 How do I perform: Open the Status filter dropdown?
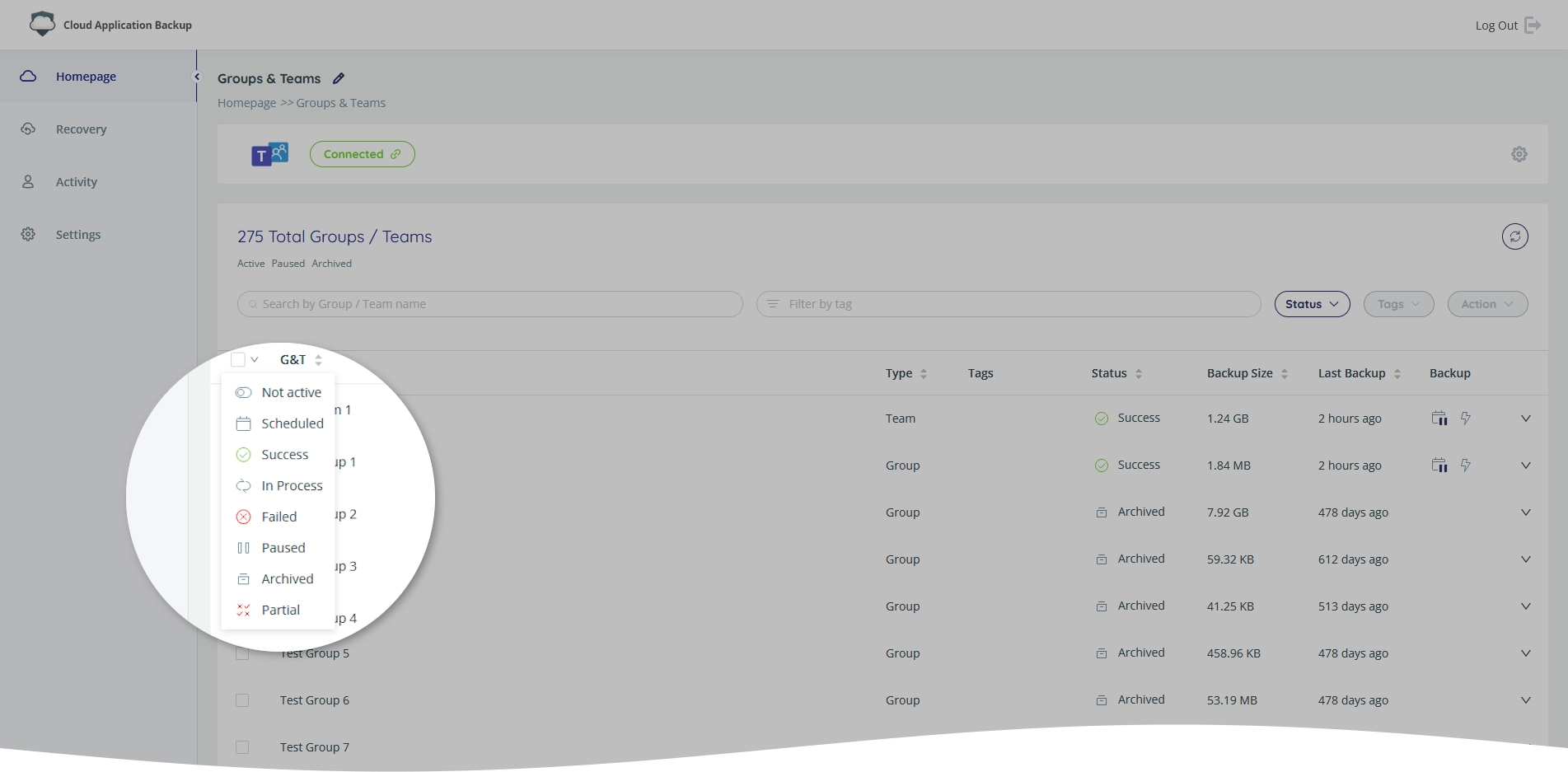(x=1312, y=304)
